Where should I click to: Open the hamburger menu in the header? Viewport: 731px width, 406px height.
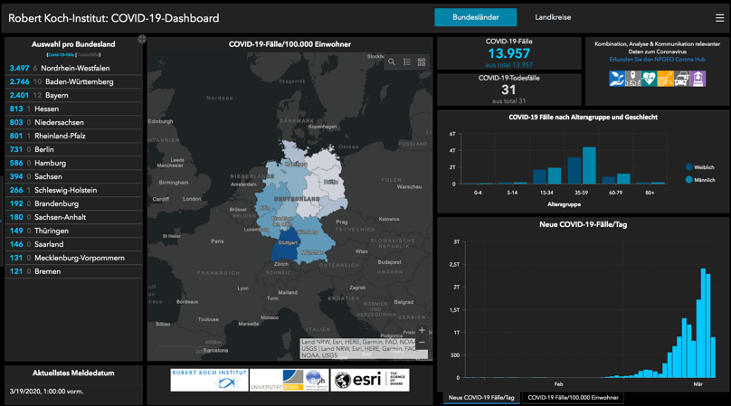tap(719, 18)
